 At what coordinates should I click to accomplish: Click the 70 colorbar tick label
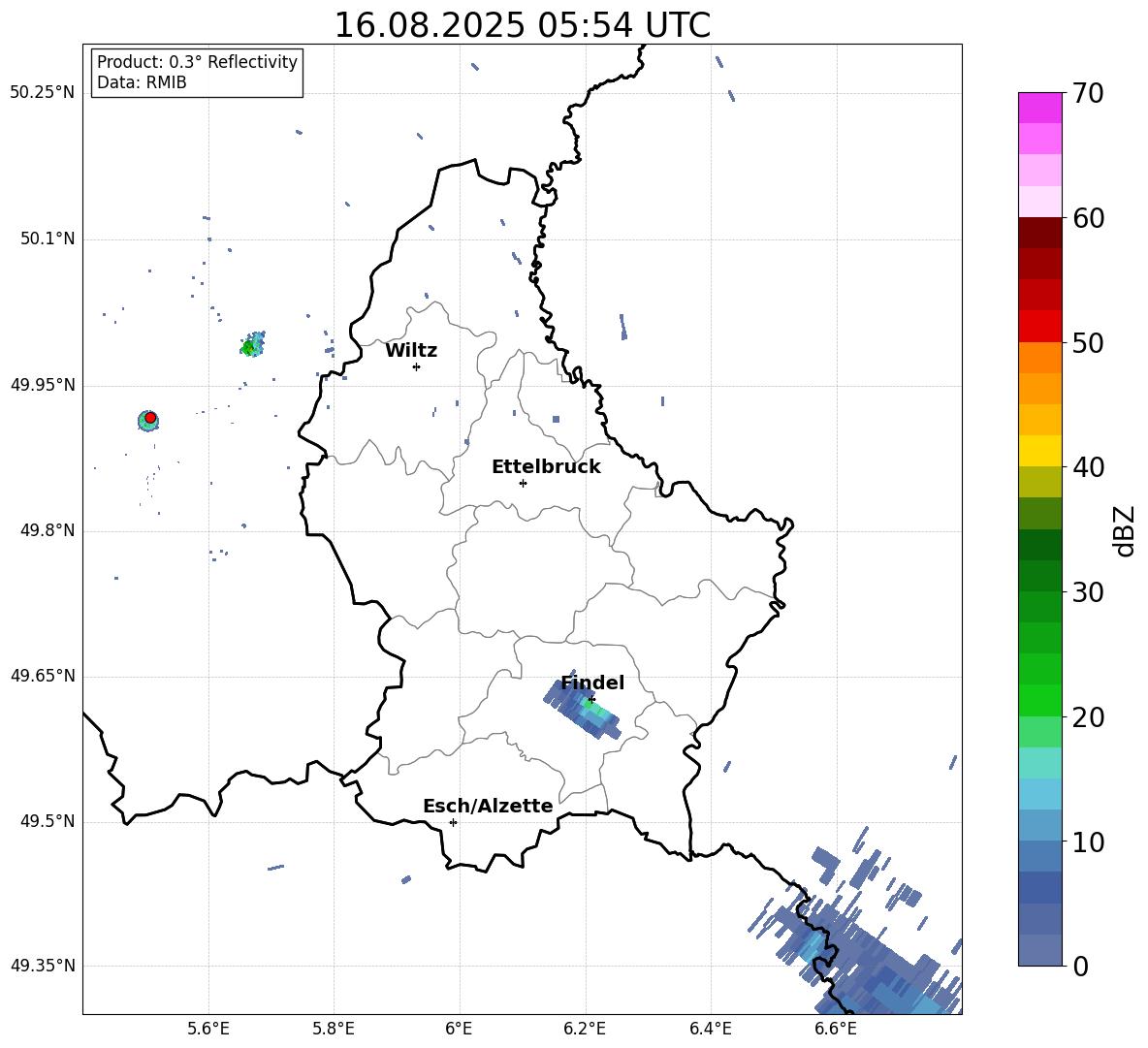pos(1088,93)
